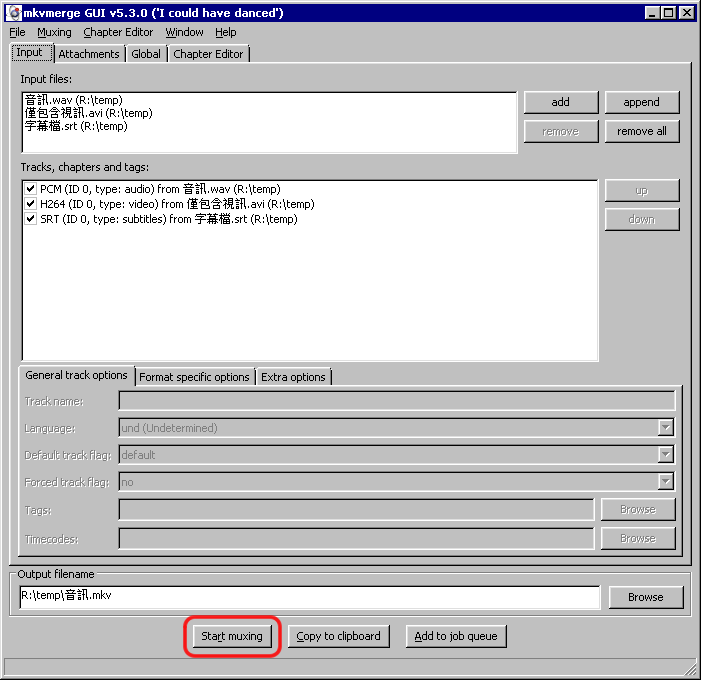
Task: Select 僅包含視訊.avi in the input files list
Action: 89,113
